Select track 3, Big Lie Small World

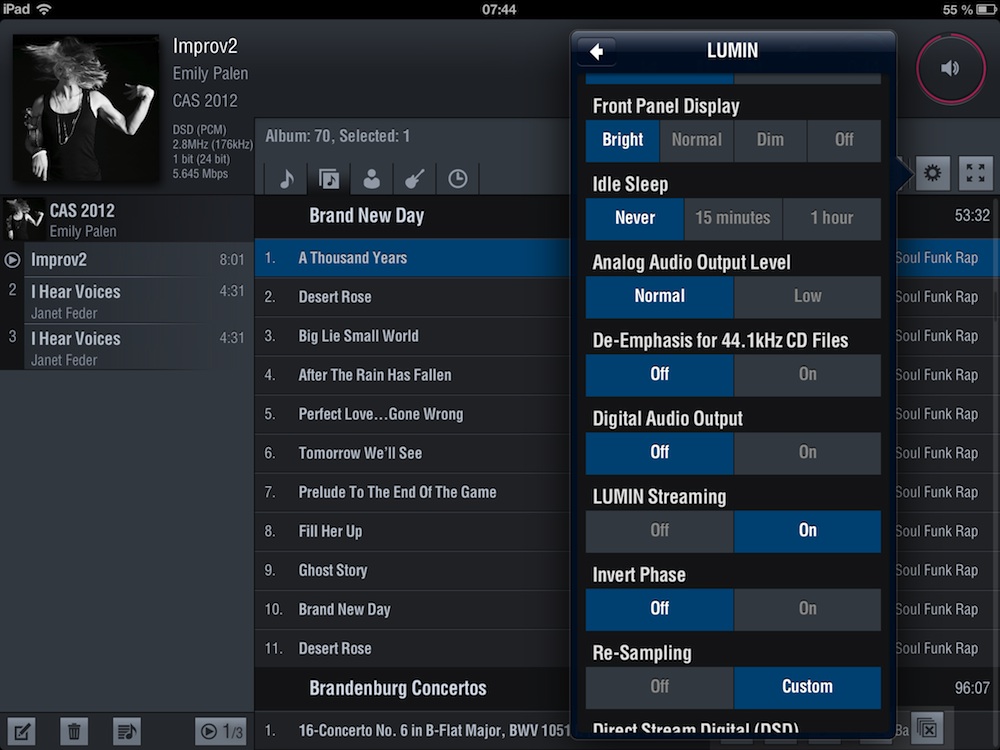point(412,336)
